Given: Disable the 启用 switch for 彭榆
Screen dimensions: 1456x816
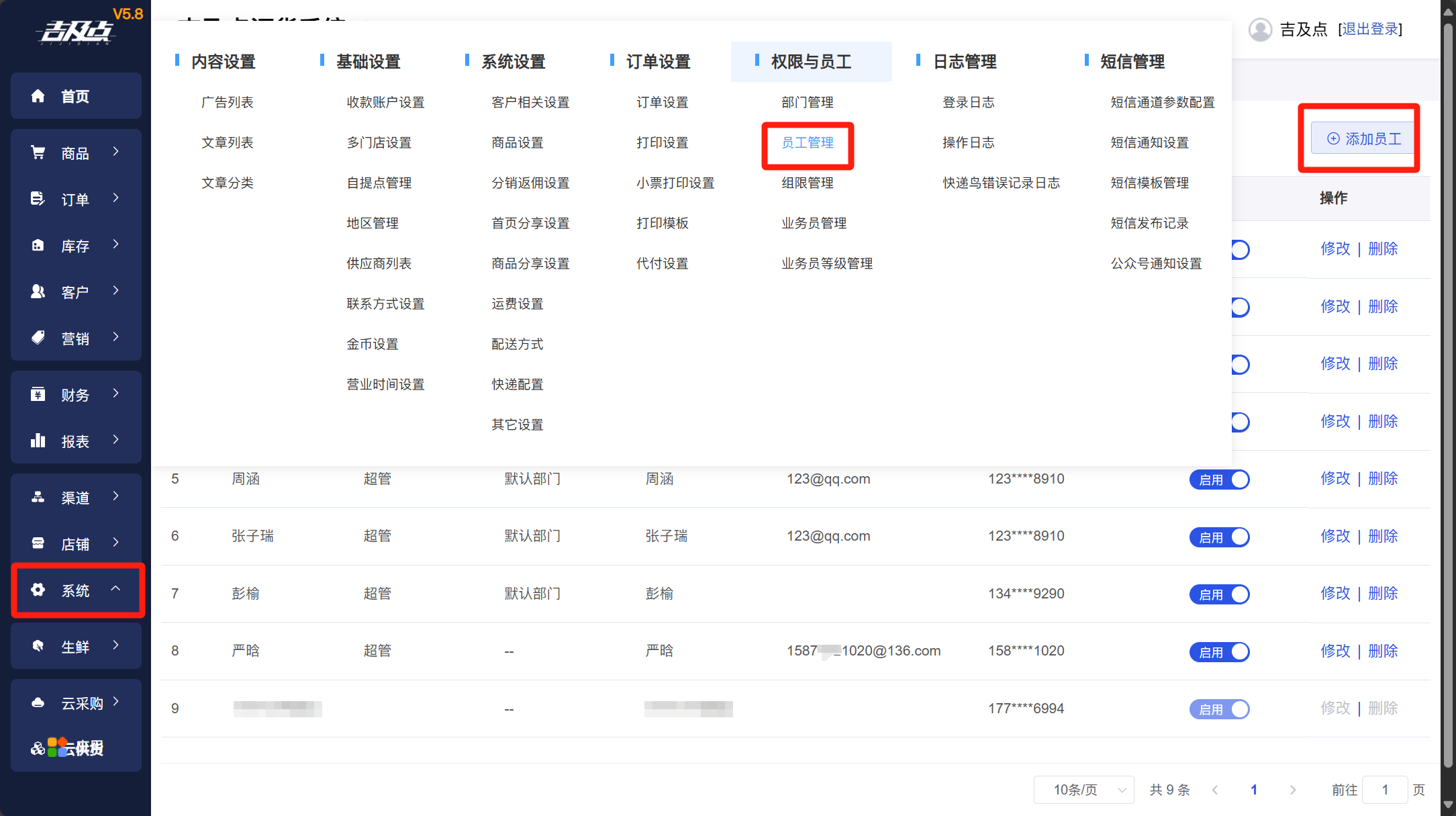Looking at the screenshot, I should pyautogui.click(x=1219, y=594).
